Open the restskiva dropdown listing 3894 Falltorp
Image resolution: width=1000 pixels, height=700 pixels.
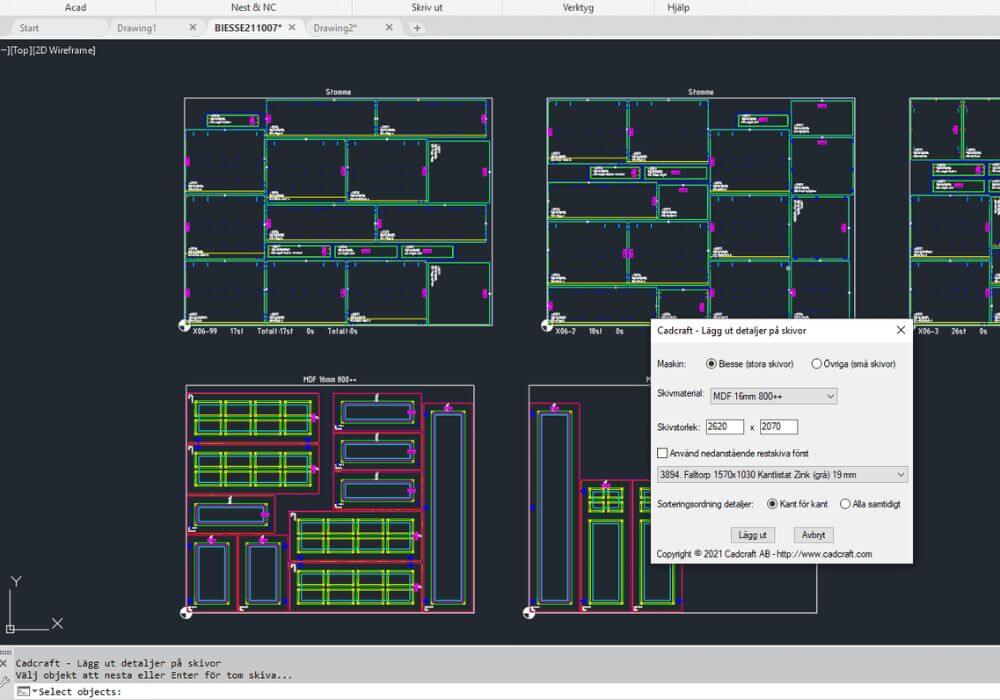tap(898, 474)
